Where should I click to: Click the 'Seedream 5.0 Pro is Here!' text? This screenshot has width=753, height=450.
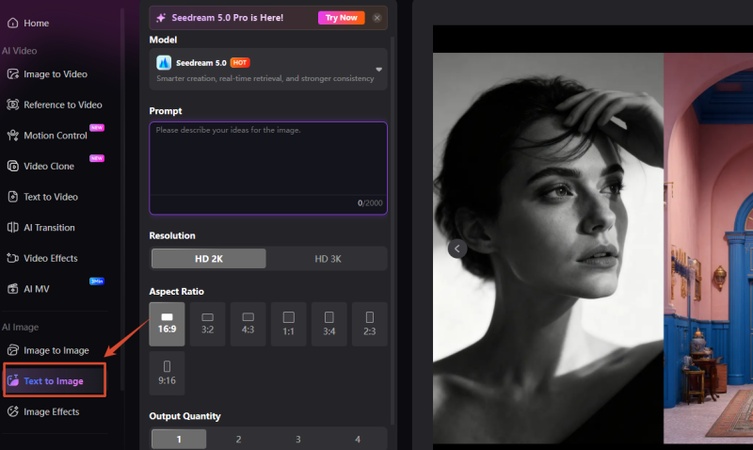[x=228, y=18]
